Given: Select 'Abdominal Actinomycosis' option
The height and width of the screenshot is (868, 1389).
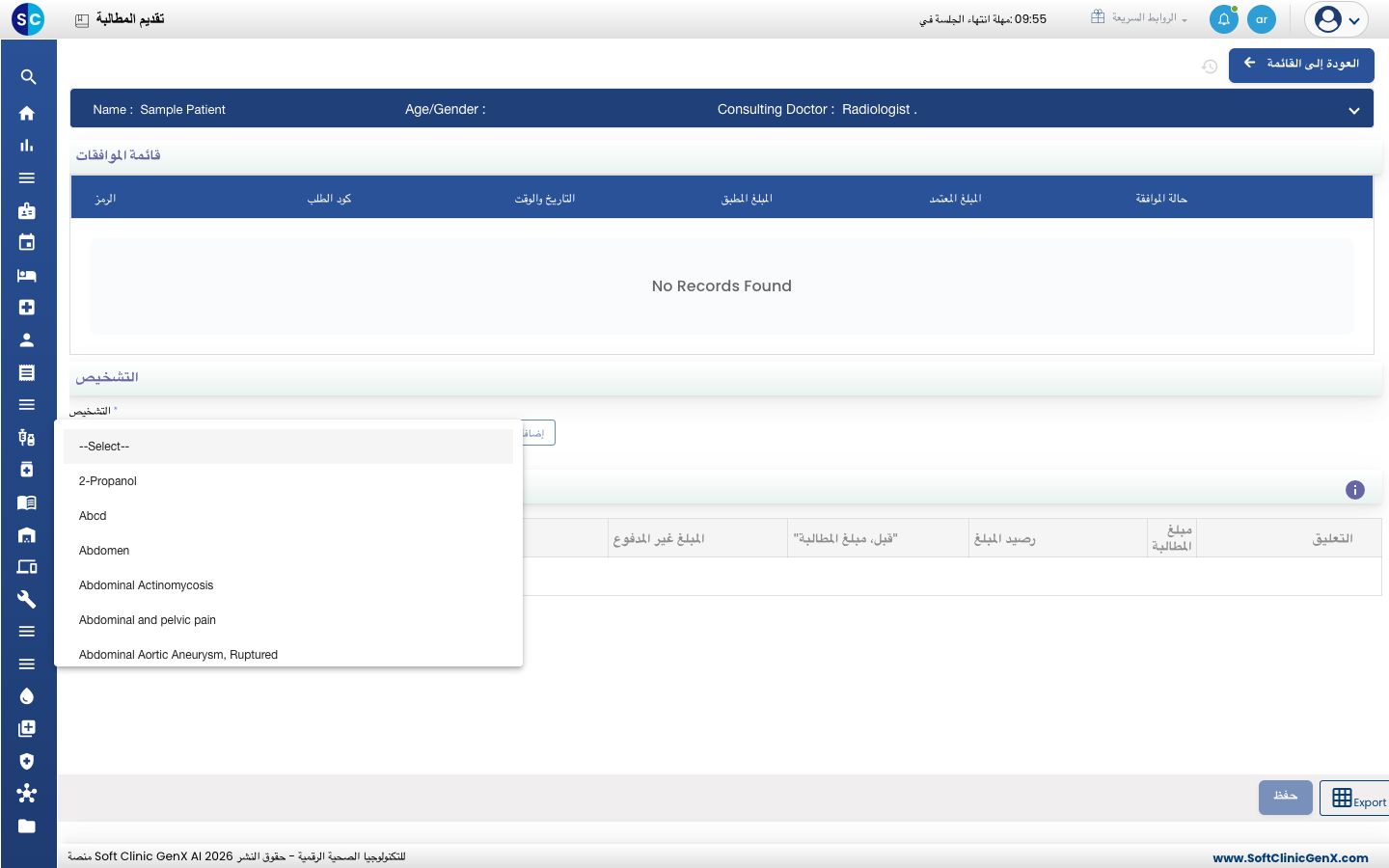Looking at the screenshot, I should point(288,585).
